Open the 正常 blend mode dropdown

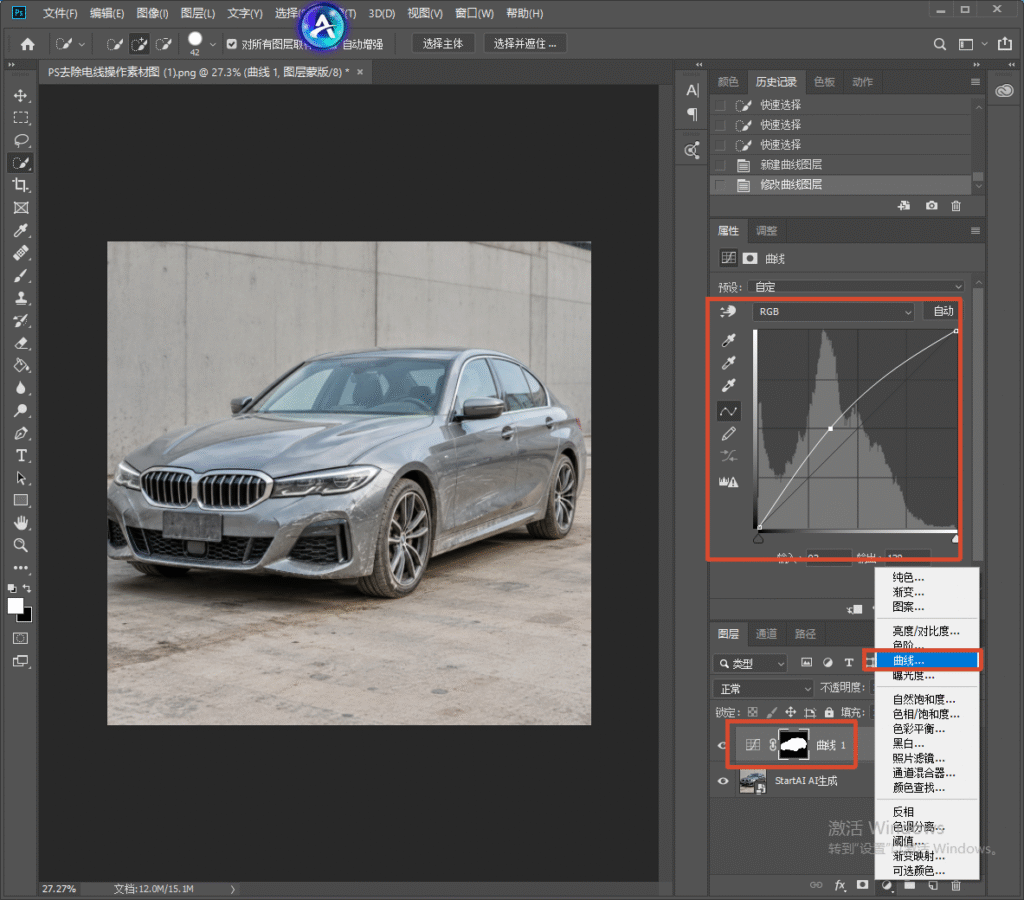[763, 689]
